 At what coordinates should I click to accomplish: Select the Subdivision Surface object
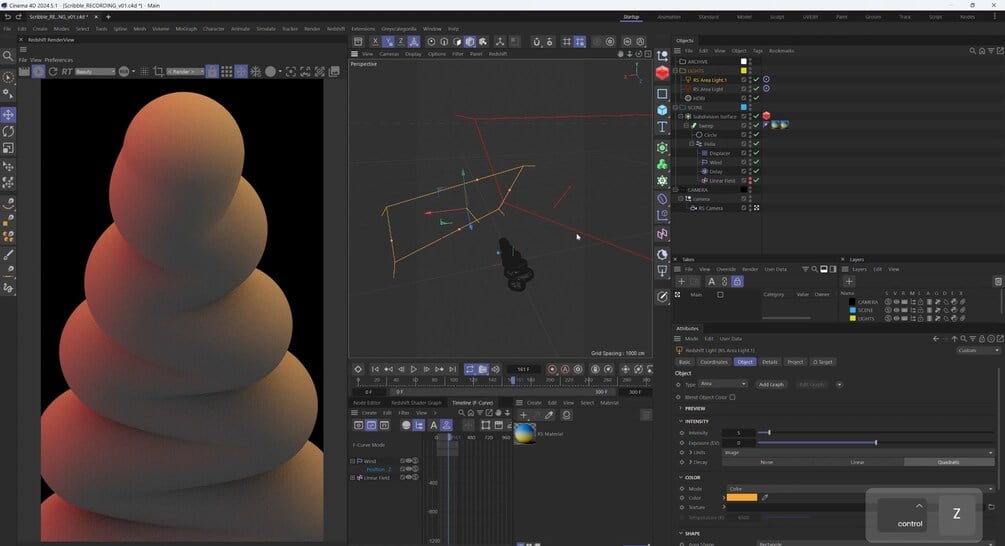[715, 117]
